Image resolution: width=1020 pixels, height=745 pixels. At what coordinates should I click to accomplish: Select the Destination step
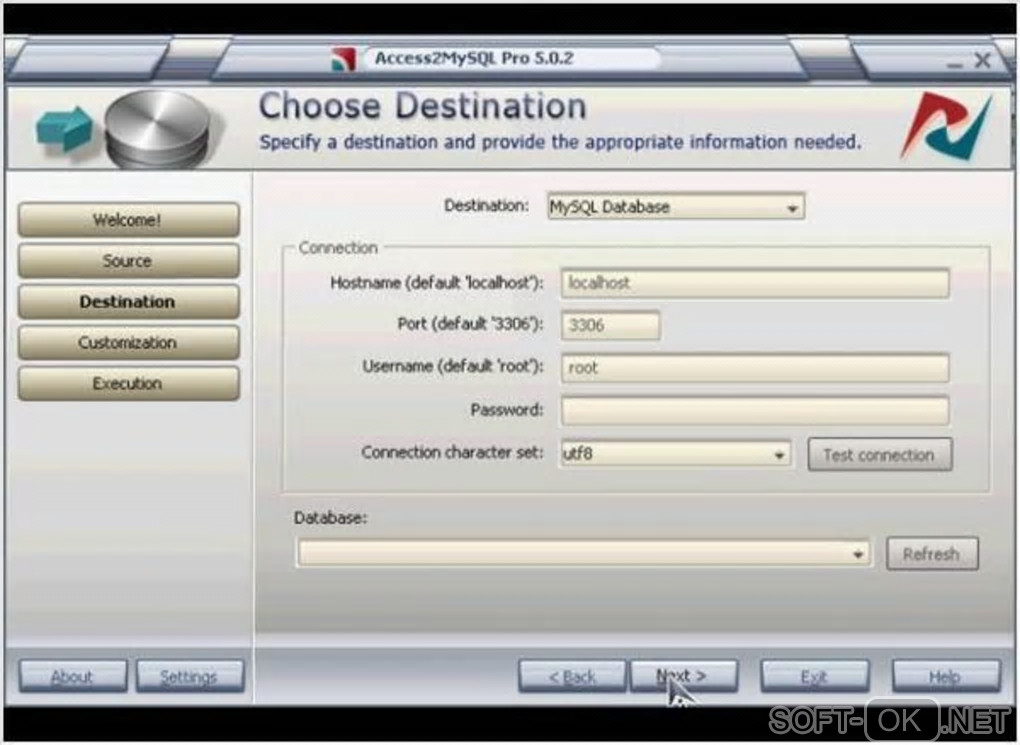click(x=128, y=302)
